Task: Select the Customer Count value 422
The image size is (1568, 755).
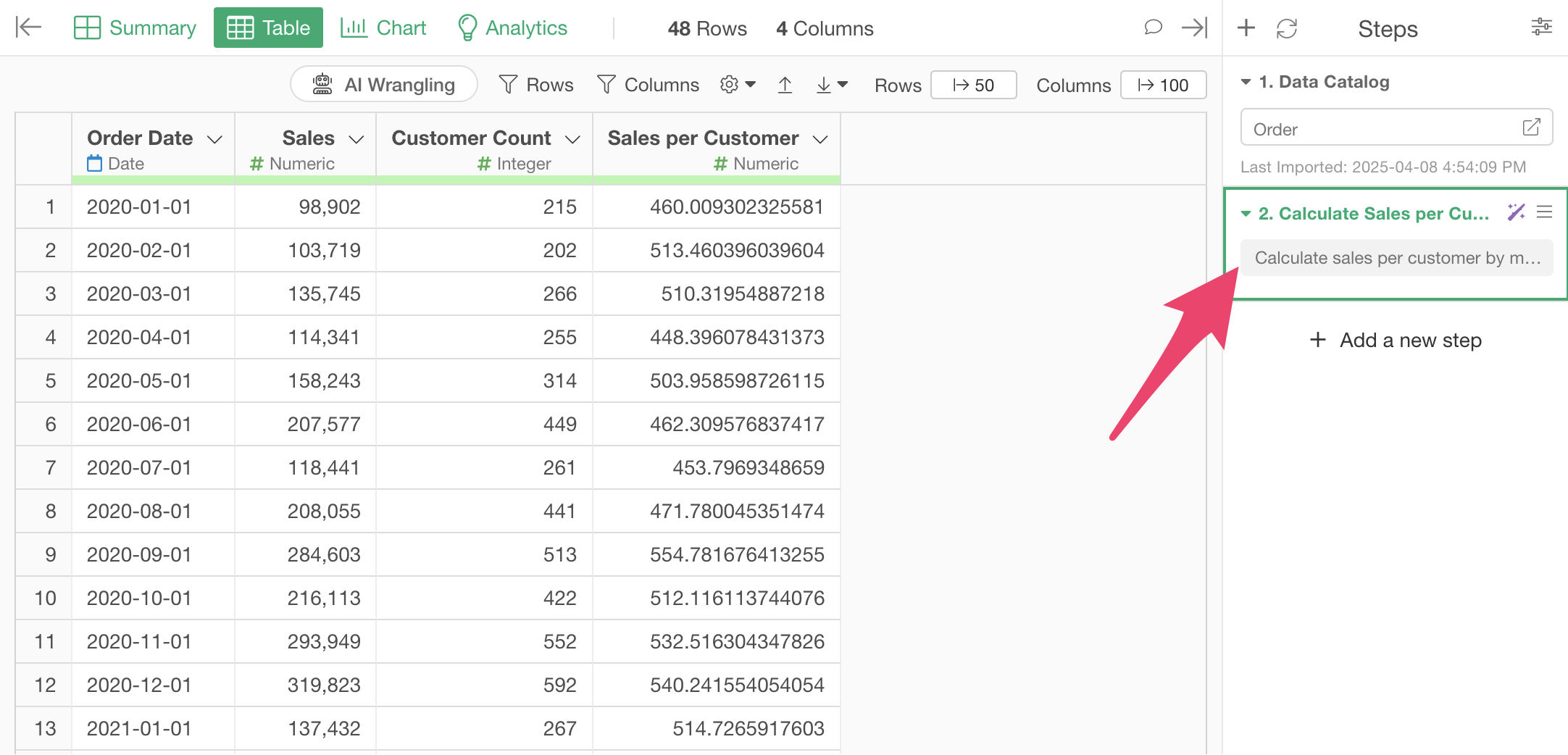Action: pos(485,598)
